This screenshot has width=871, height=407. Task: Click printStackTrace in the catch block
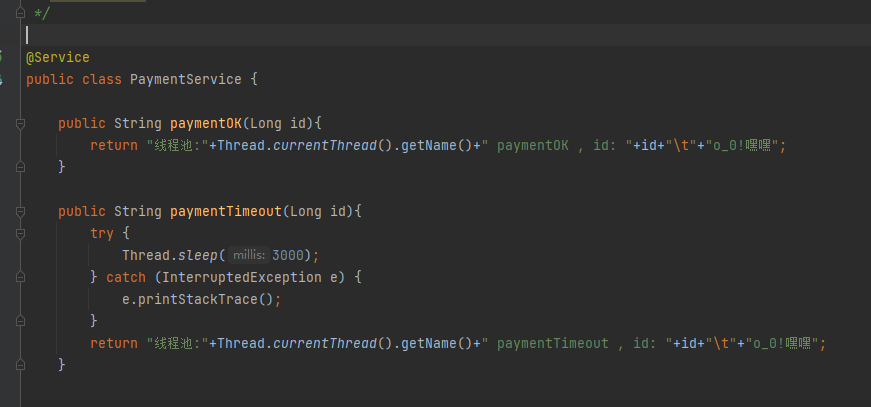201,299
